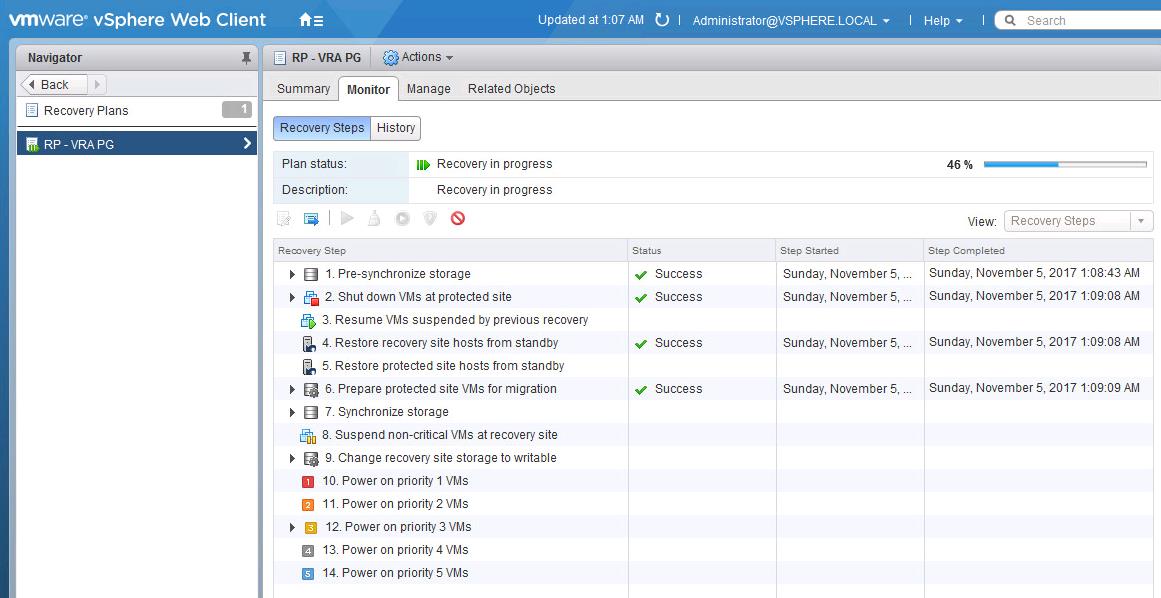Expand Synchronize storage step

(293, 412)
